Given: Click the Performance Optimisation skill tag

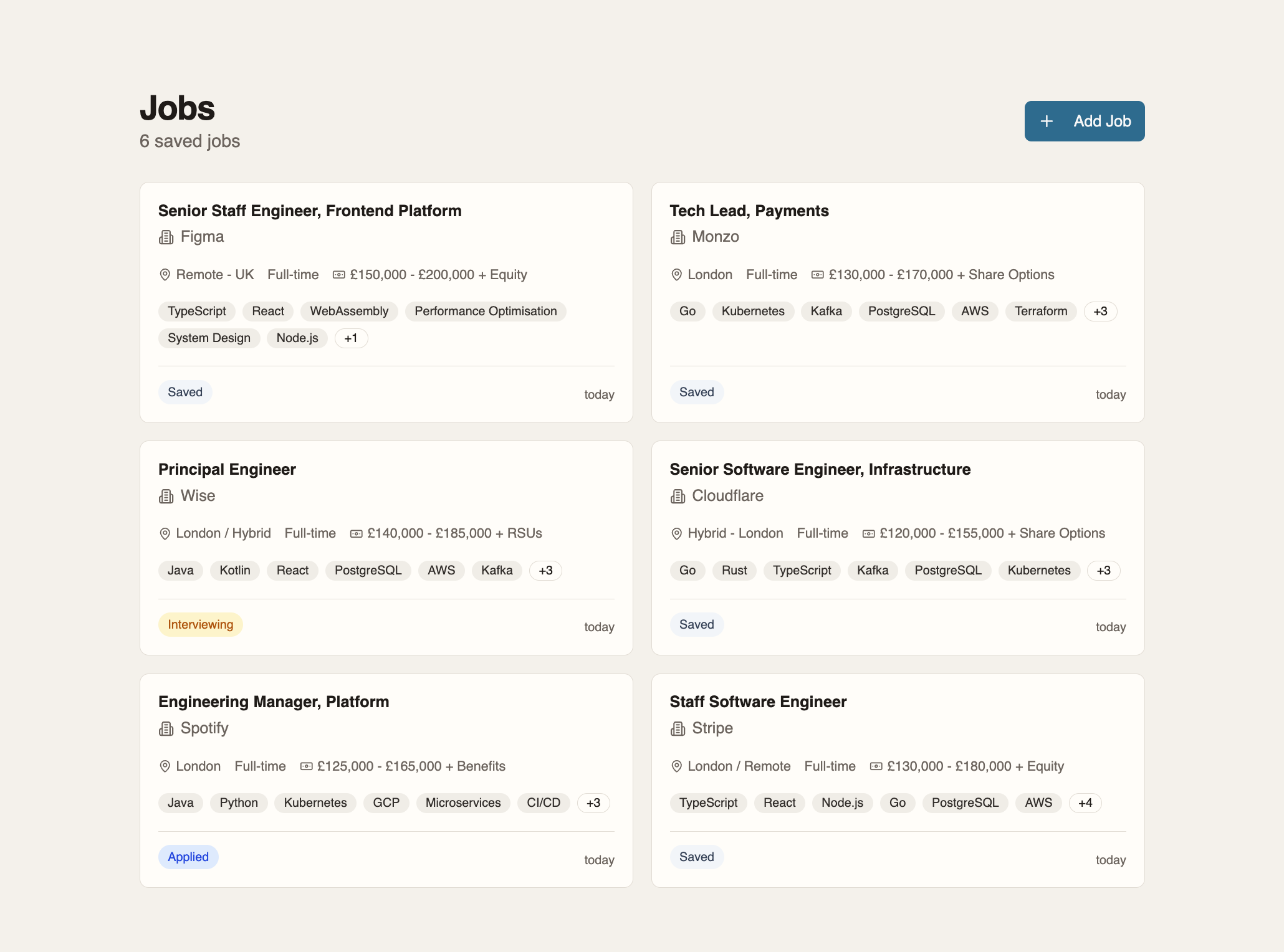Looking at the screenshot, I should (x=486, y=312).
